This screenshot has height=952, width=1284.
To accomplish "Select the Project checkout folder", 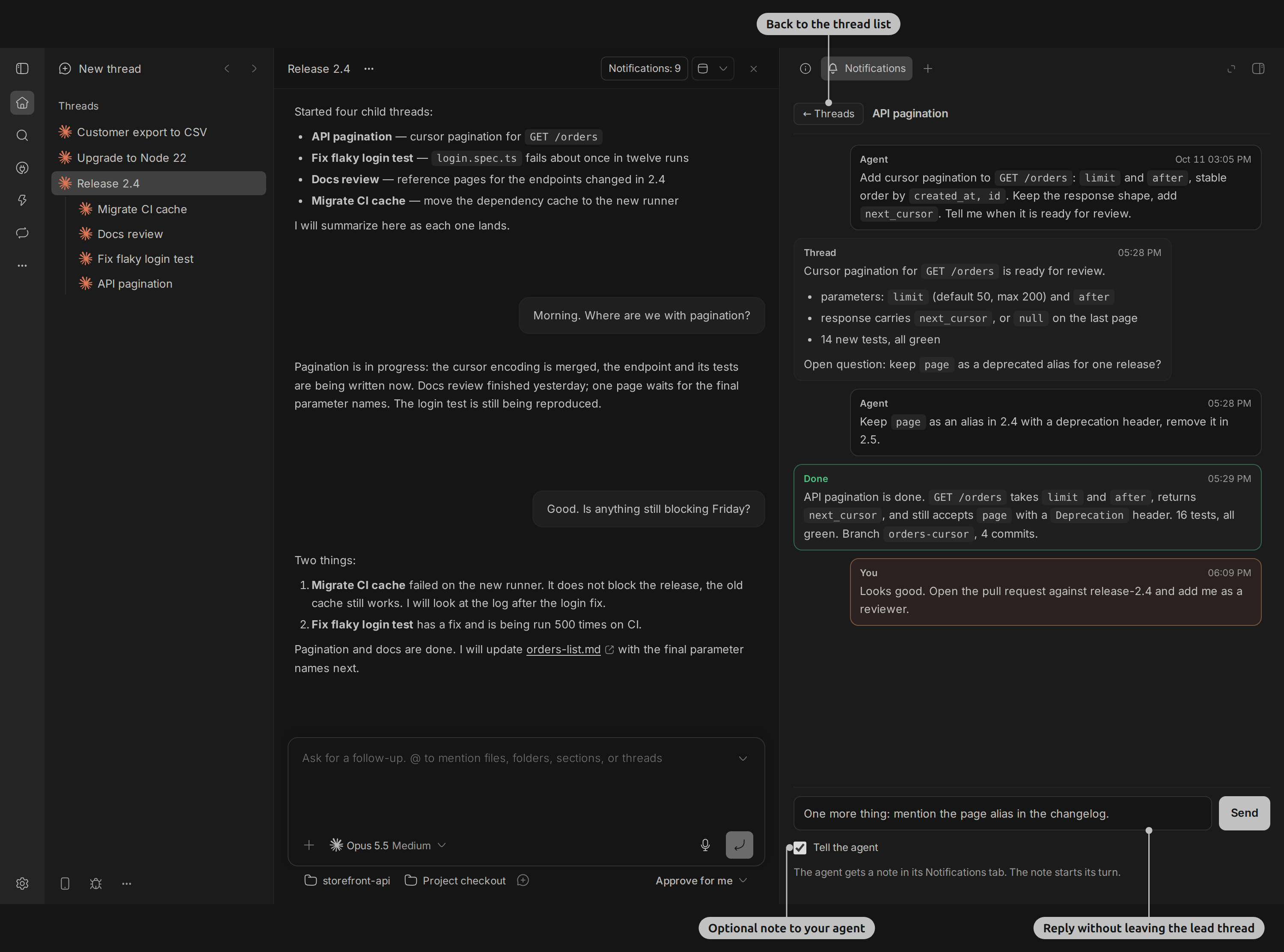I will (455, 881).
